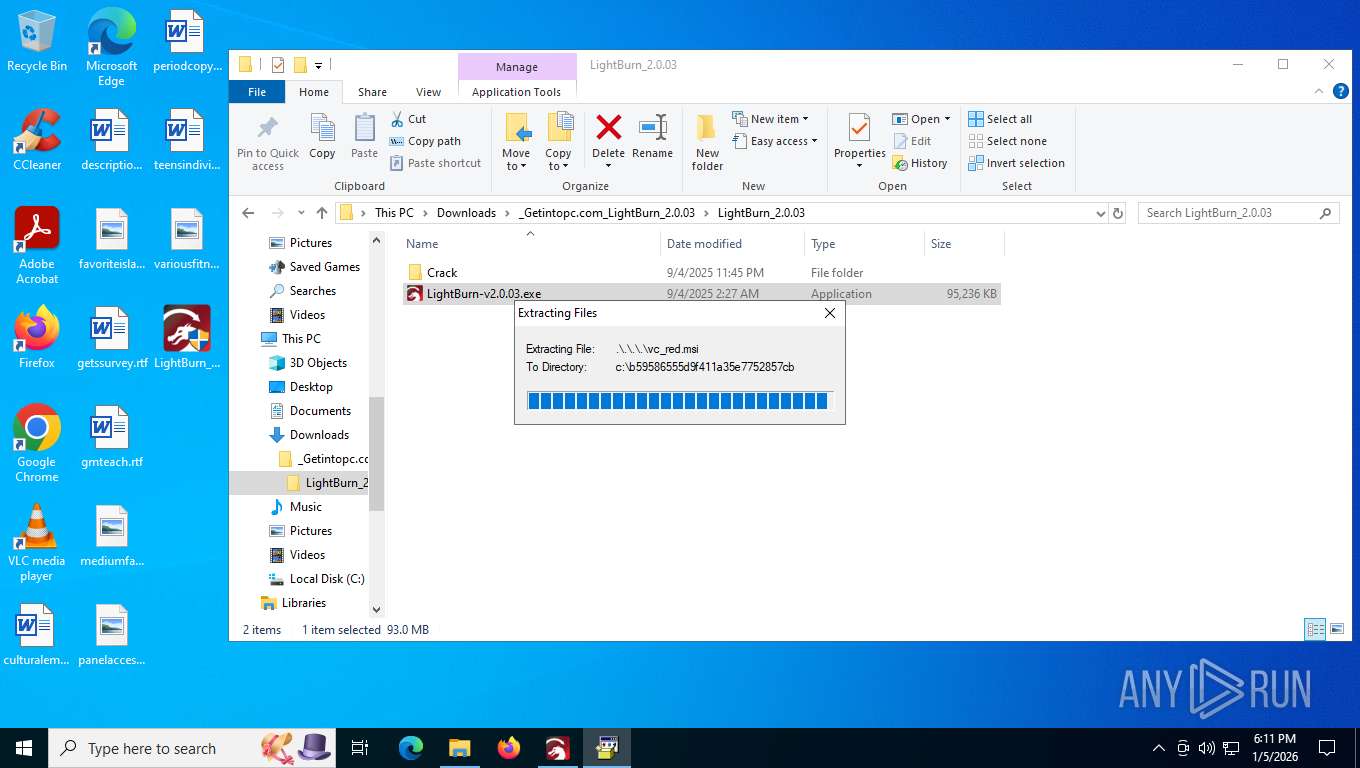Click This PC in the address breadcrumb
Image resolution: width=1360 pixels, height=768 pixels.
point(394,213)
